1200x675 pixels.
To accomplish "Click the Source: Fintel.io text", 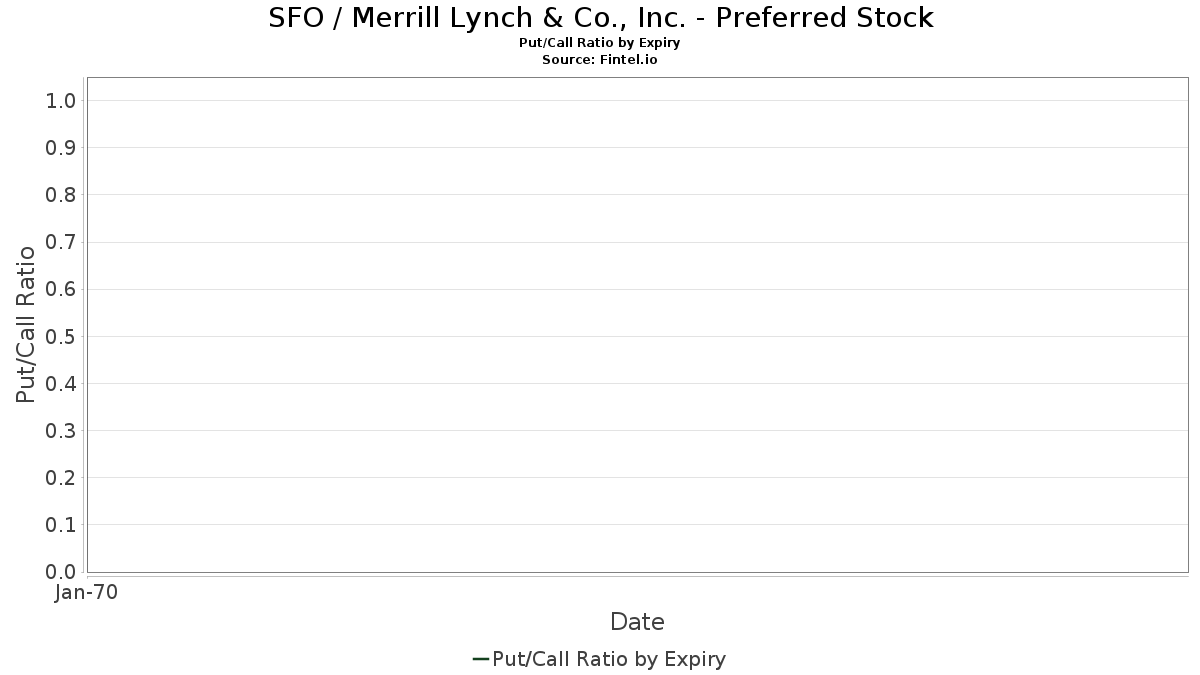I will (600, 60).
